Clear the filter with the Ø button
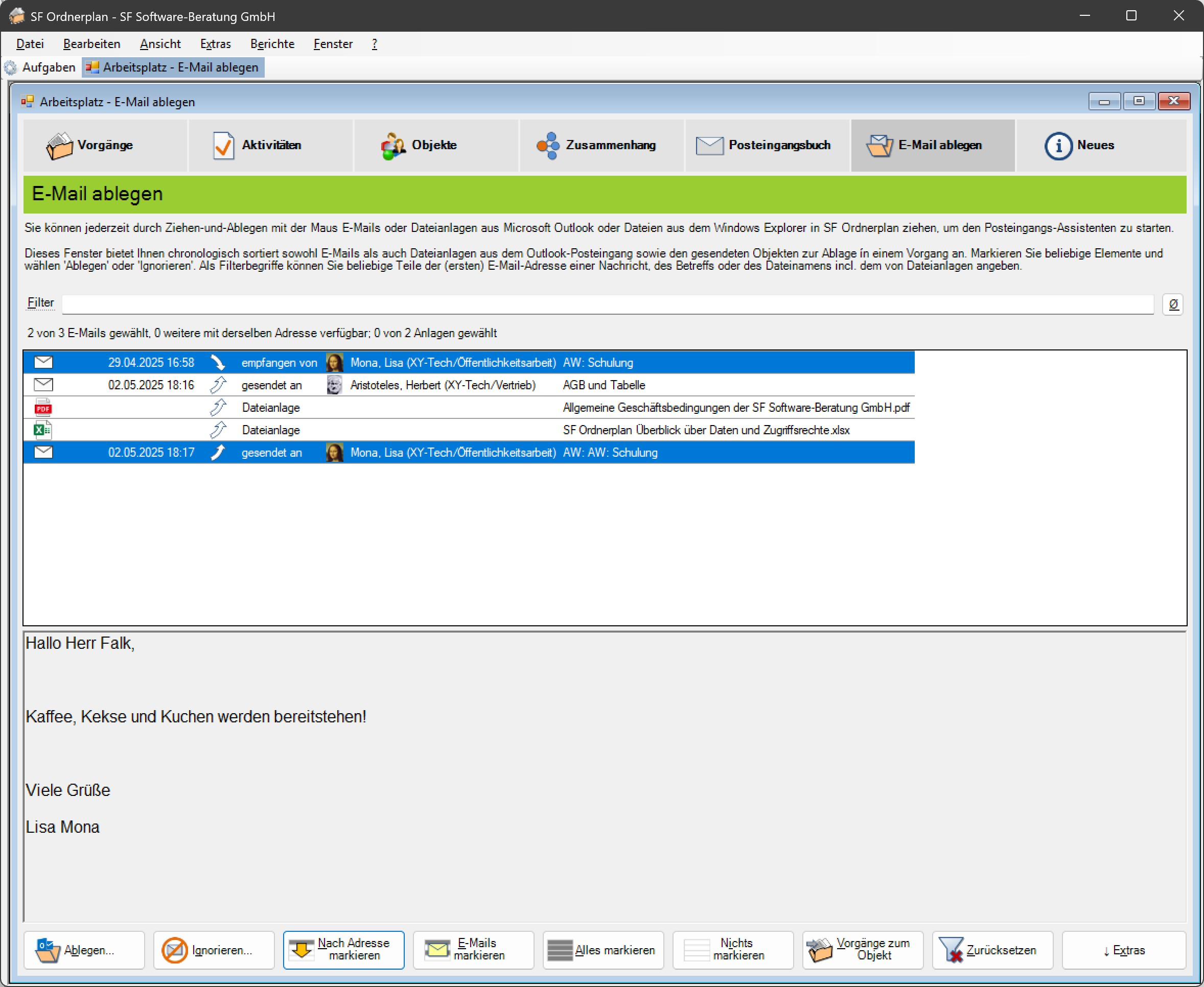This screenshot has width=1204, height=987. pyautogui.click(x=1173, y=304)
